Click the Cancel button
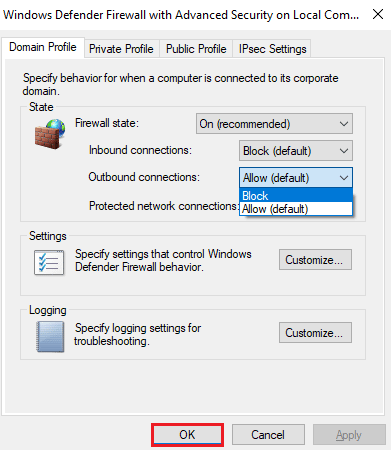This screenshot has height=450, width=391. [268, 435]
